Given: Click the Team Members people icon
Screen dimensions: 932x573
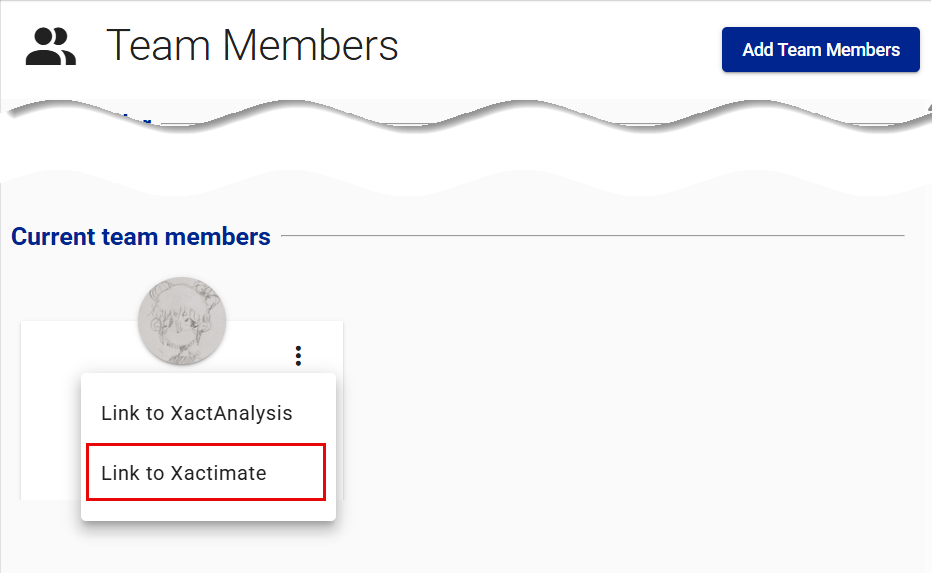Looking at the screenshot, I should click(x=51, y=47).
